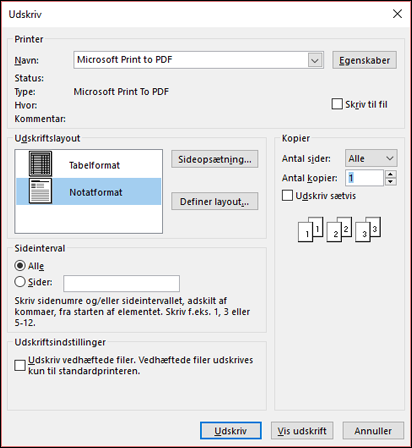Click the Definer layout button
The image size is (412, 448).
215,201
